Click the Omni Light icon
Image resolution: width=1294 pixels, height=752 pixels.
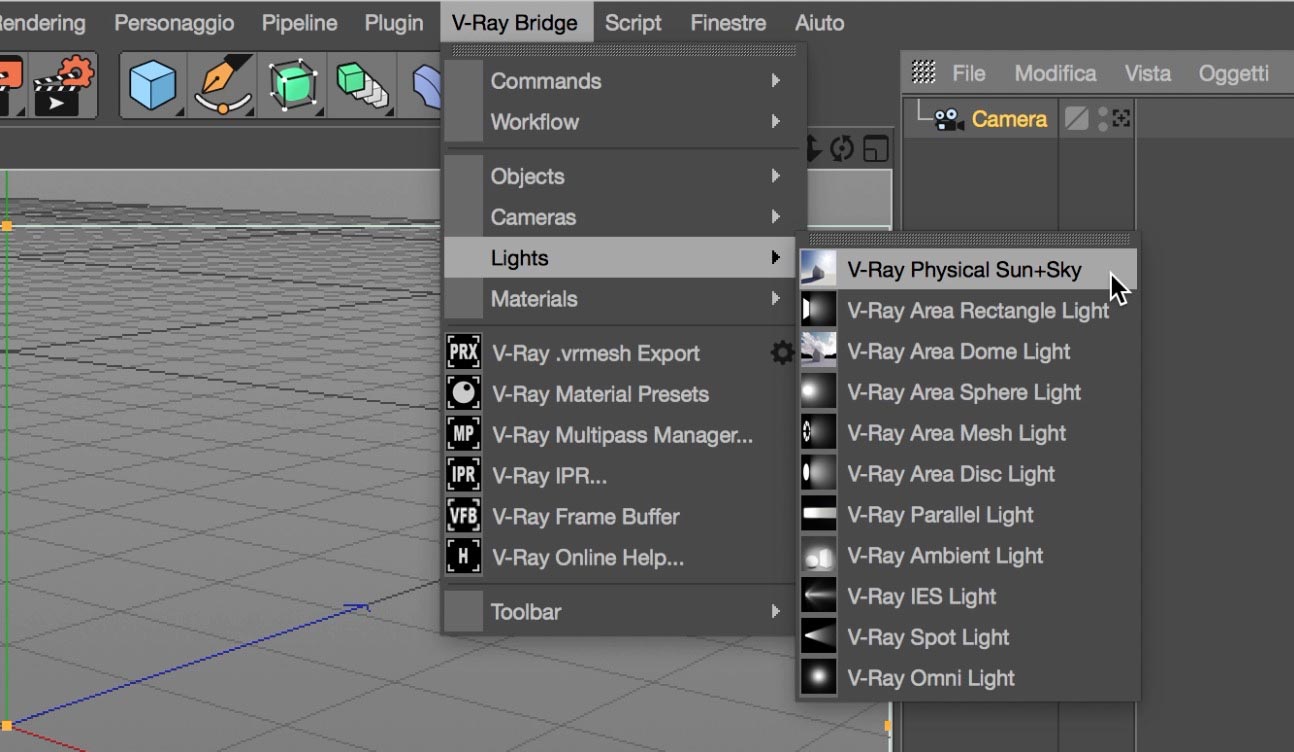(x=818, y=678)
